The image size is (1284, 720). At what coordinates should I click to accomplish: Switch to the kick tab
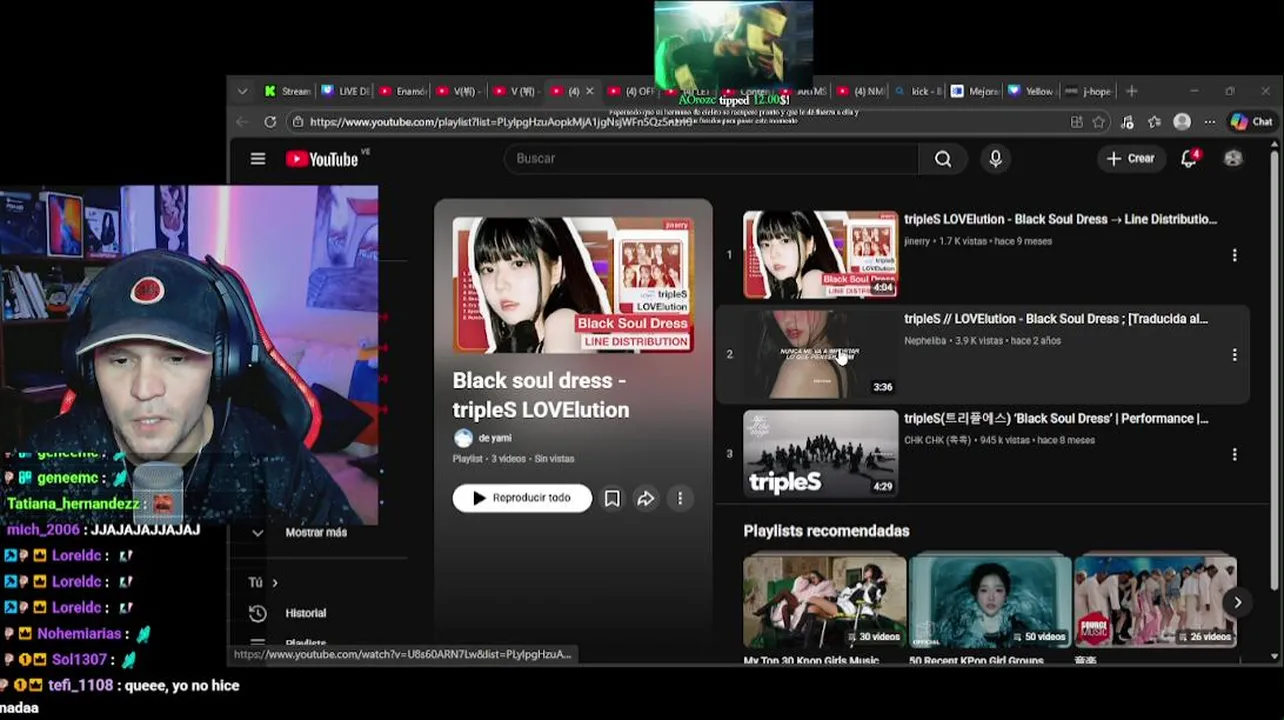(918, 91)
